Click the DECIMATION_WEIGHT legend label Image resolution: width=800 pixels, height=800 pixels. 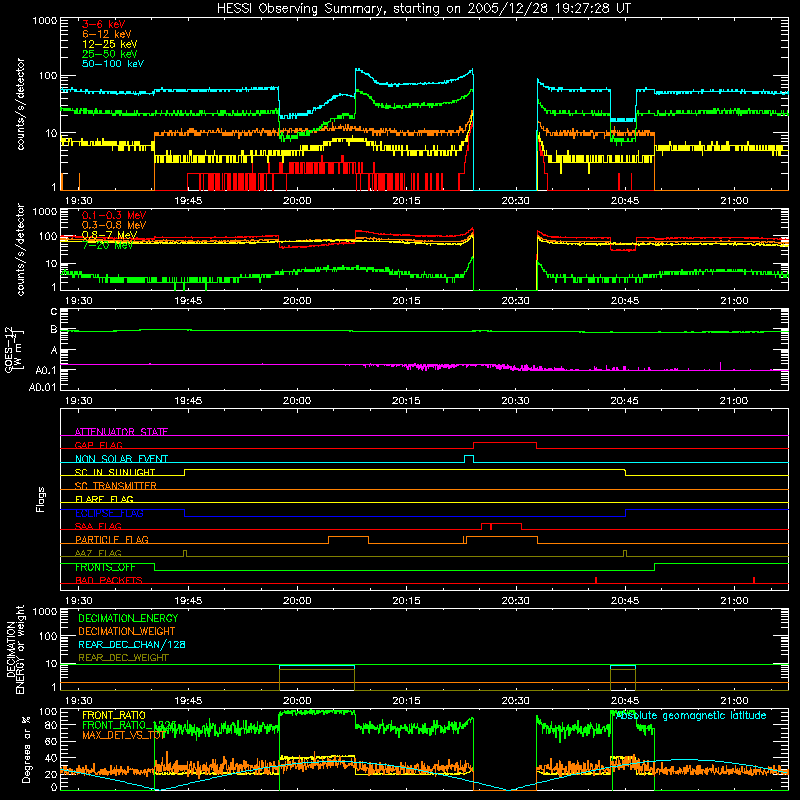click(x=127, y=631)
